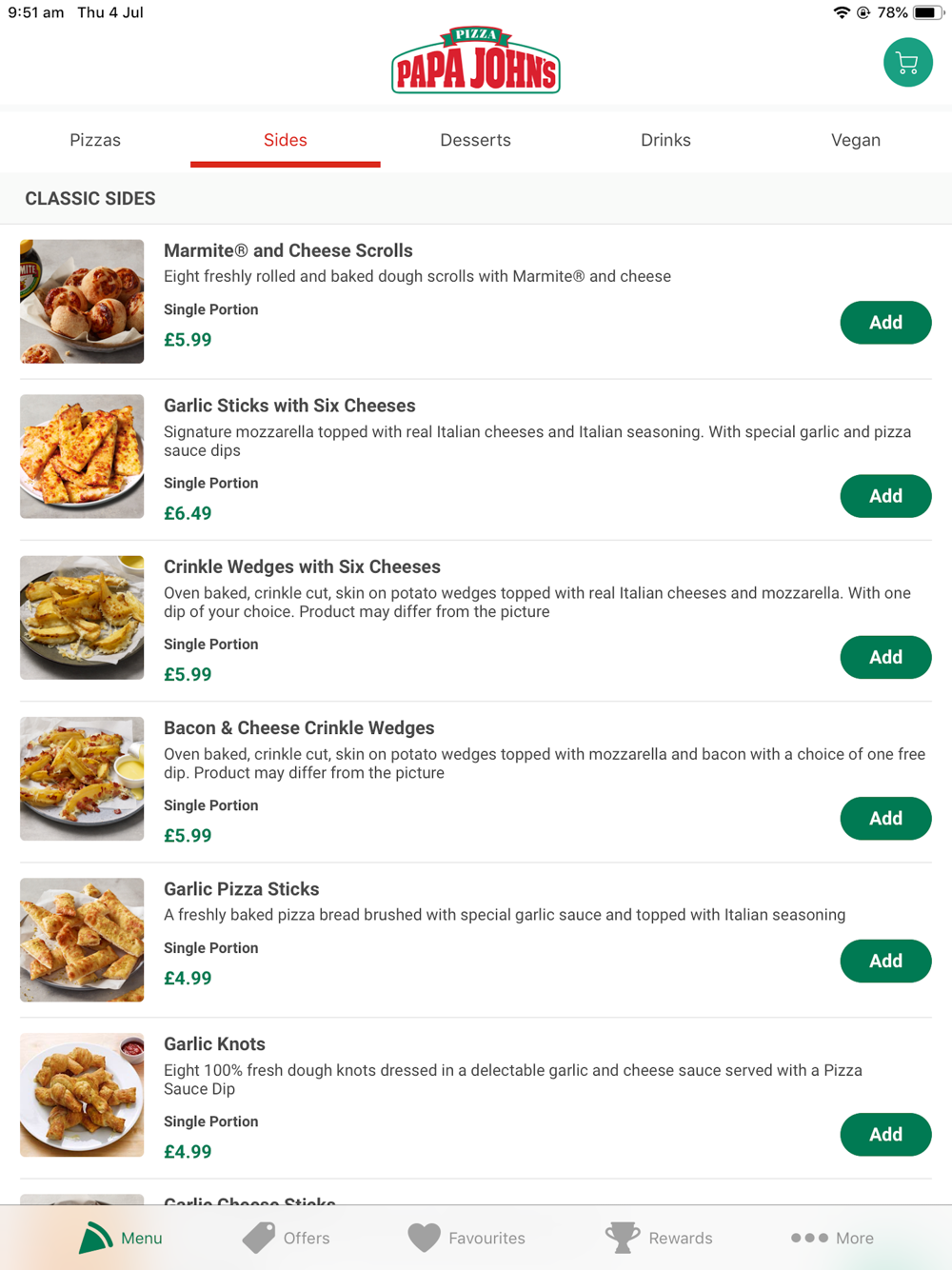Open the Menu tab in bottom bar

pos(121,1238)
